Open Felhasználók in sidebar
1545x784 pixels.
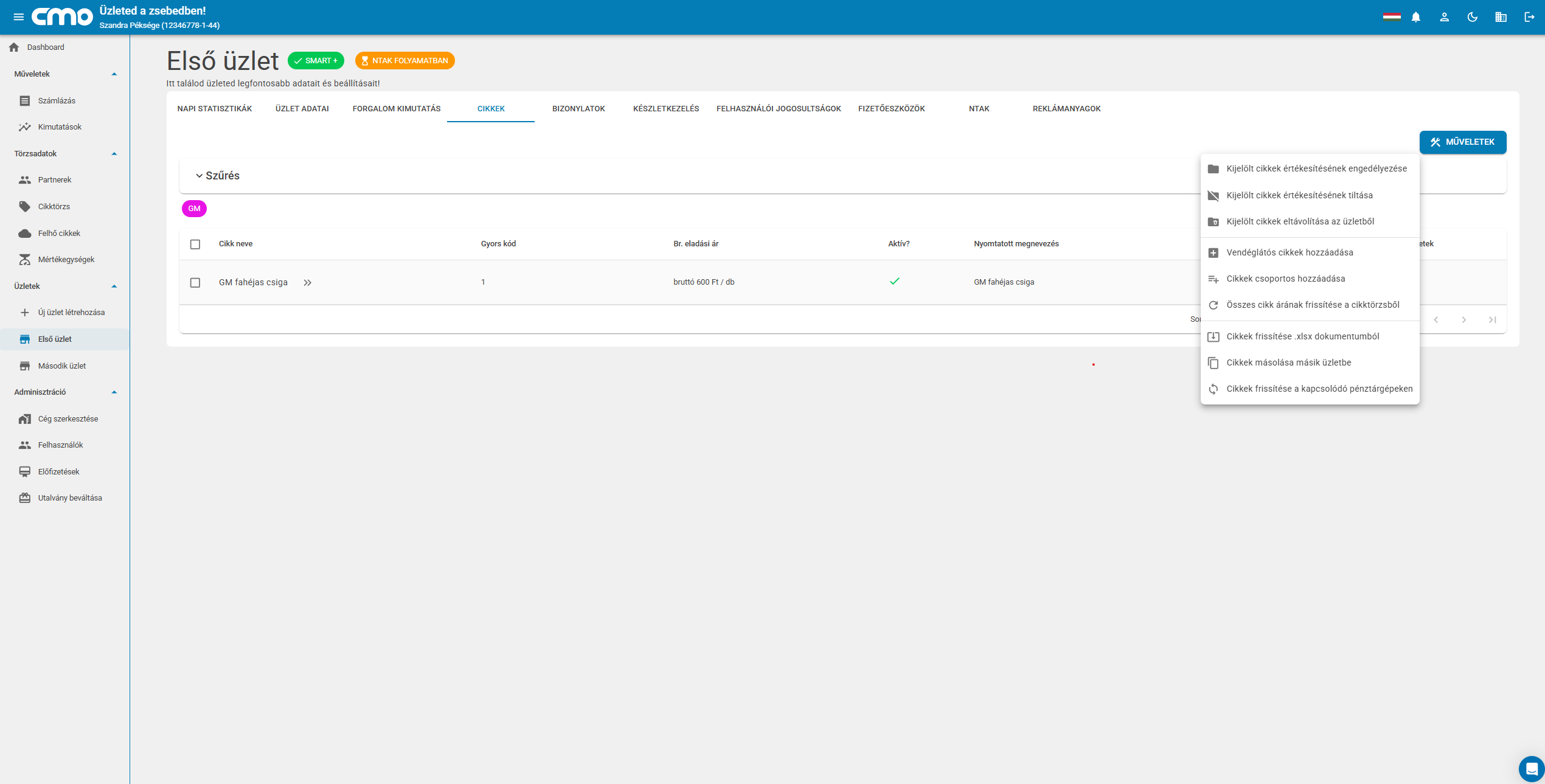coord(64,445)
